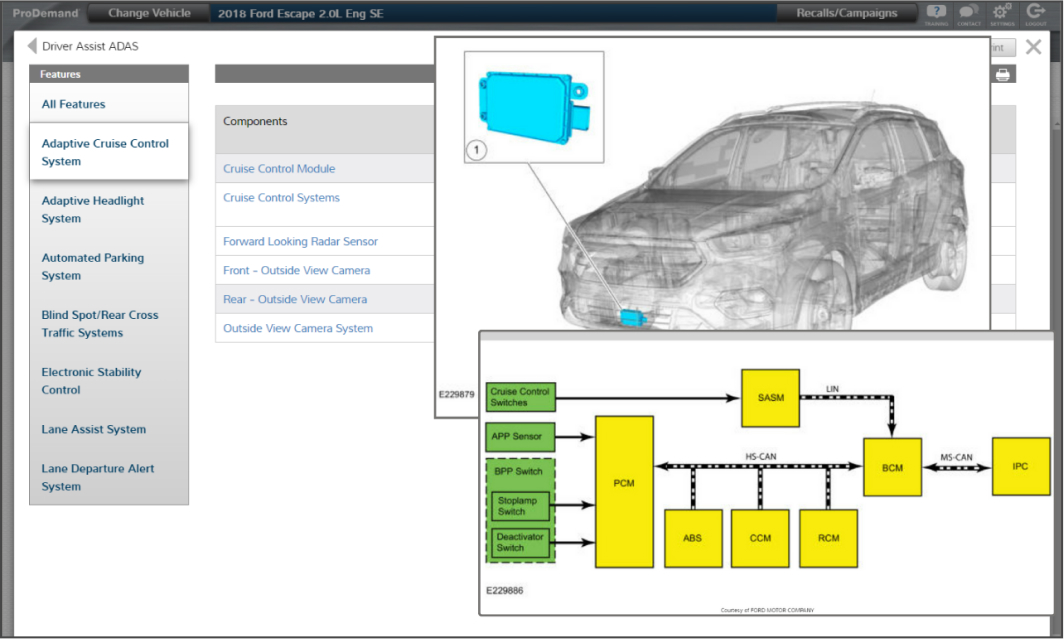Open Settings gear icon
This screenshot has width=1064, height=639.
pos(1001,13)
